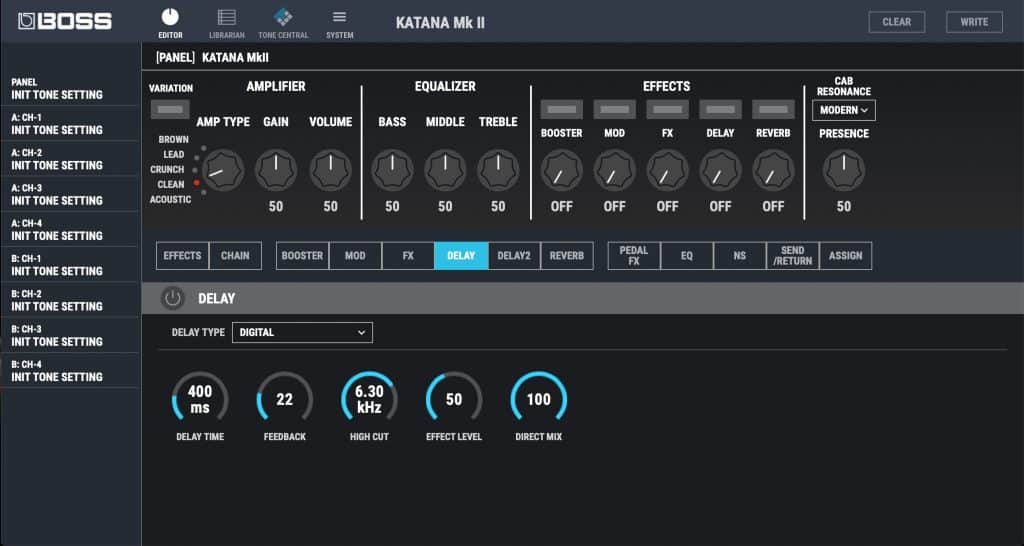Viewport: 1024px width, 546px height.
Task: Switch to the SEND/RETURN tab
Action: pos(793,256)
